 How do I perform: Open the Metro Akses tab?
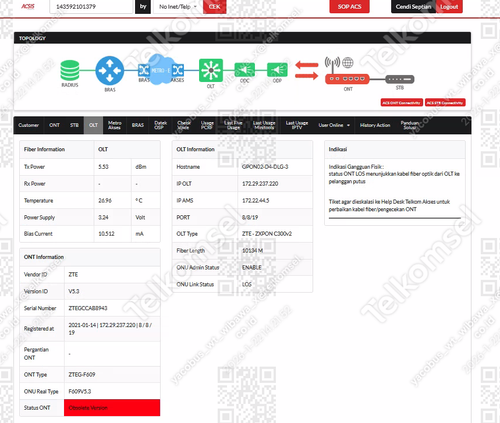click(114, 125)
